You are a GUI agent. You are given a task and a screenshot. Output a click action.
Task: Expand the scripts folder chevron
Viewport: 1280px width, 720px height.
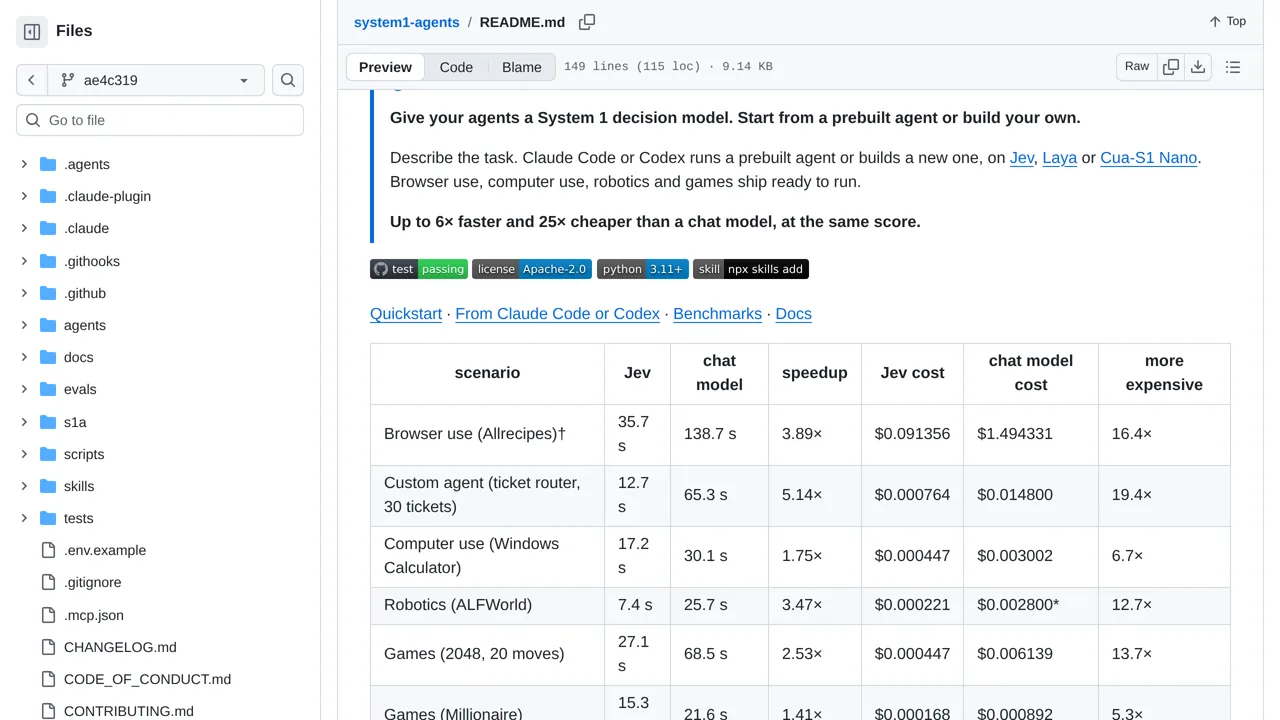point(24,454)
